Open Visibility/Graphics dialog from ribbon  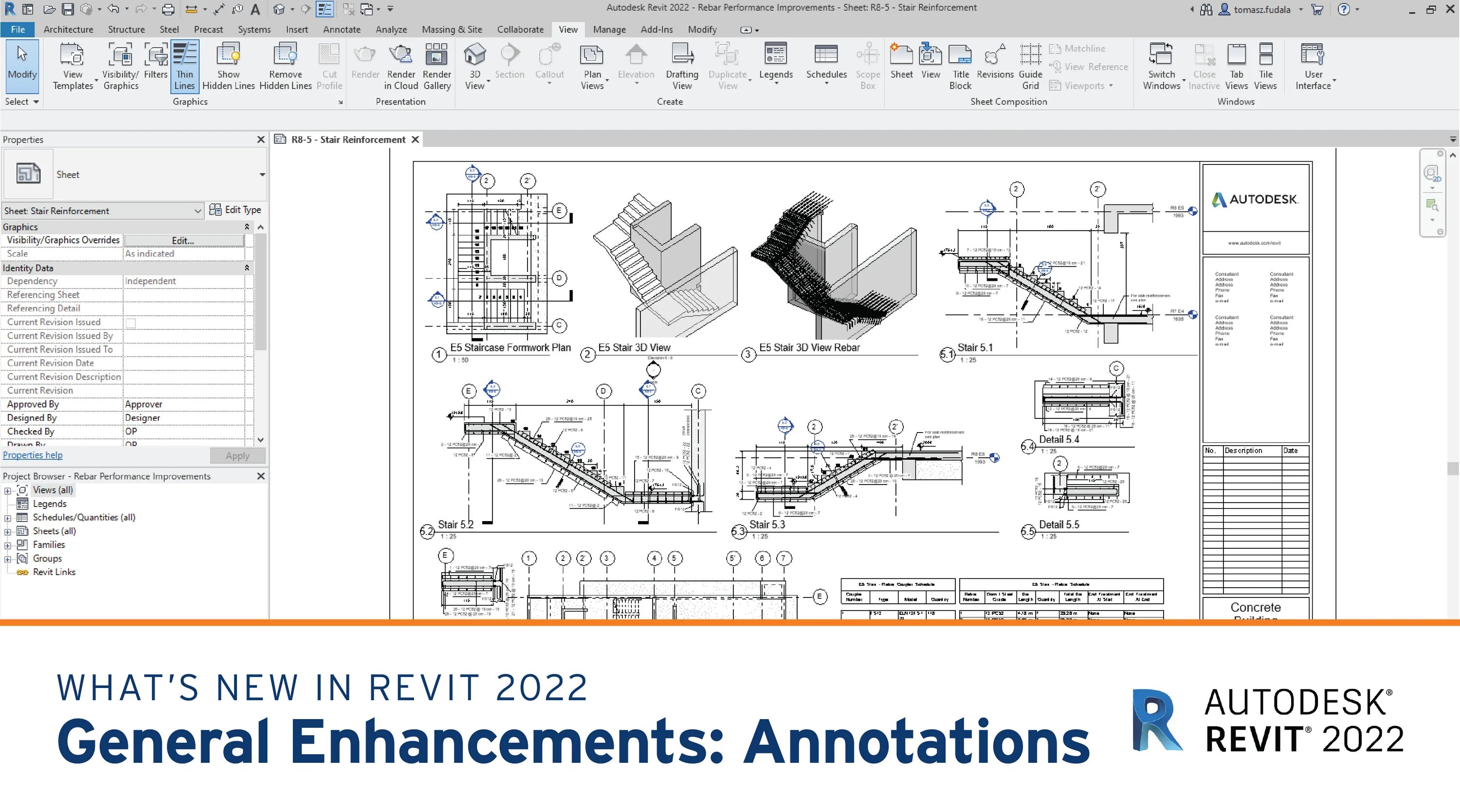[120, 66]
